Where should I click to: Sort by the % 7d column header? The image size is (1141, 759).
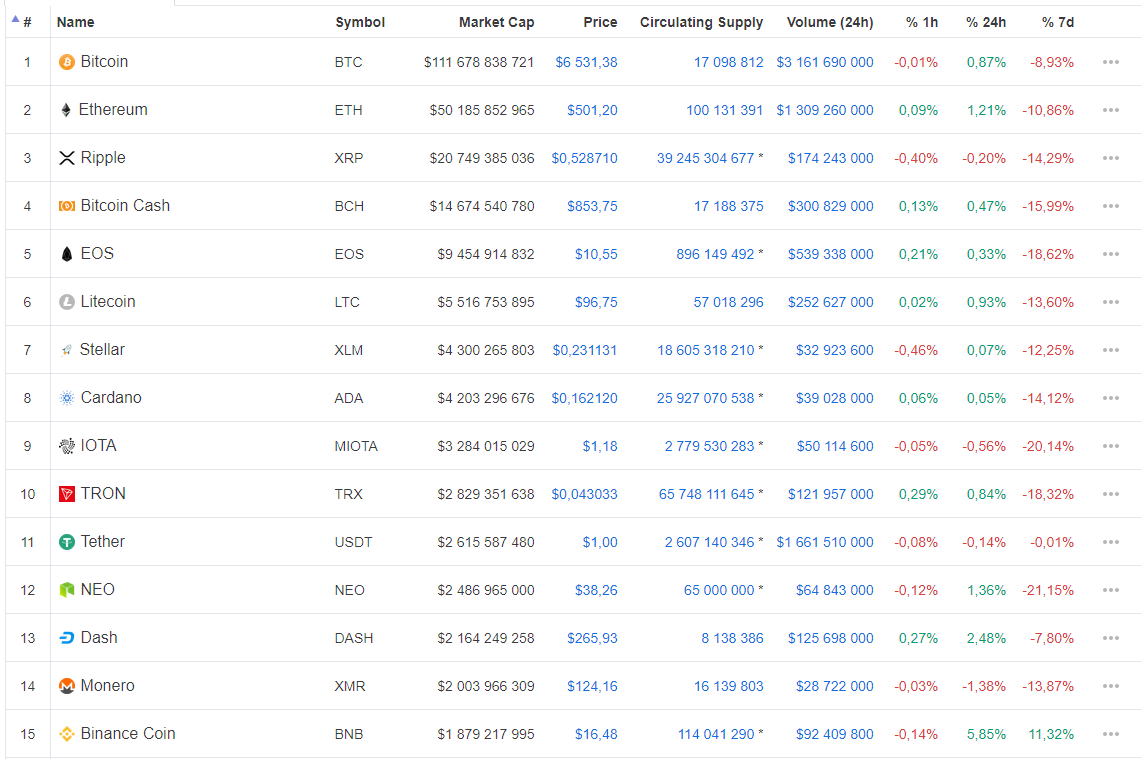pos(1060,22)
